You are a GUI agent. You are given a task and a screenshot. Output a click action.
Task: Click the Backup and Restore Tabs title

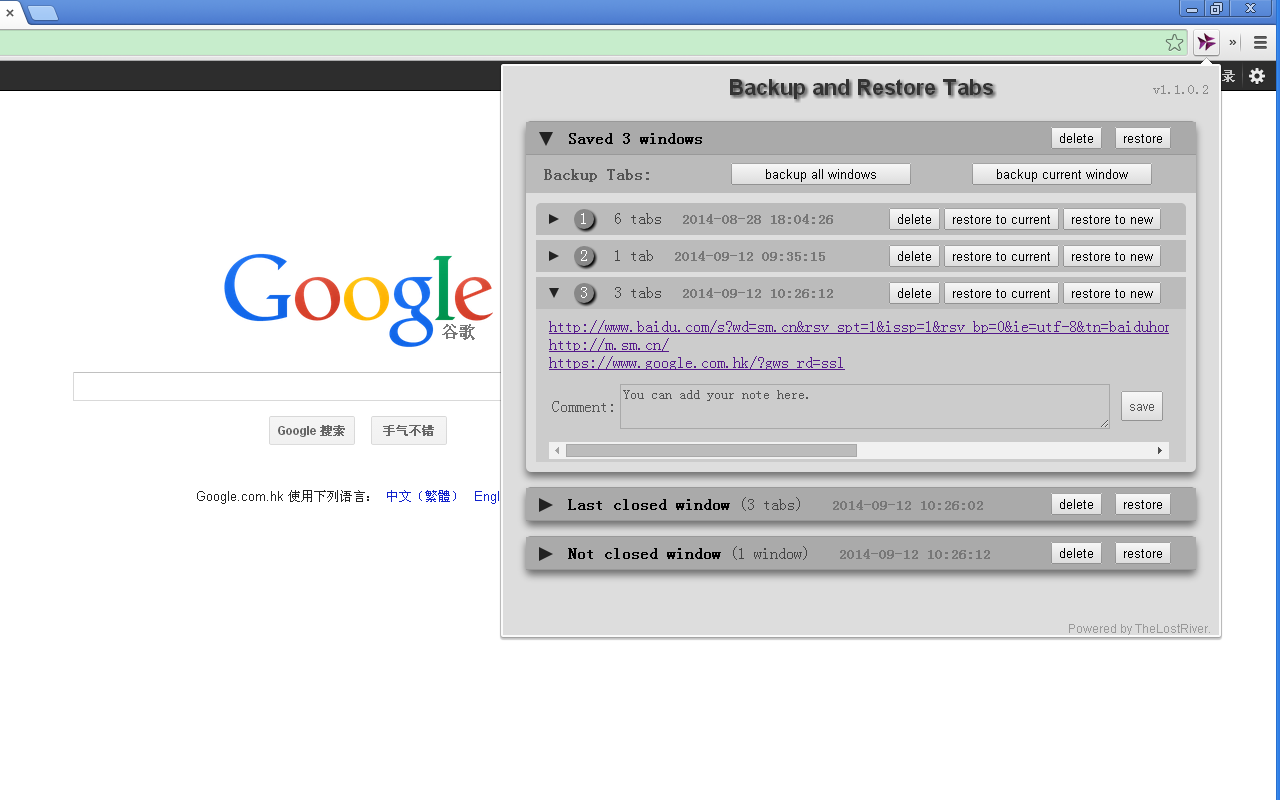click(861, 88)
